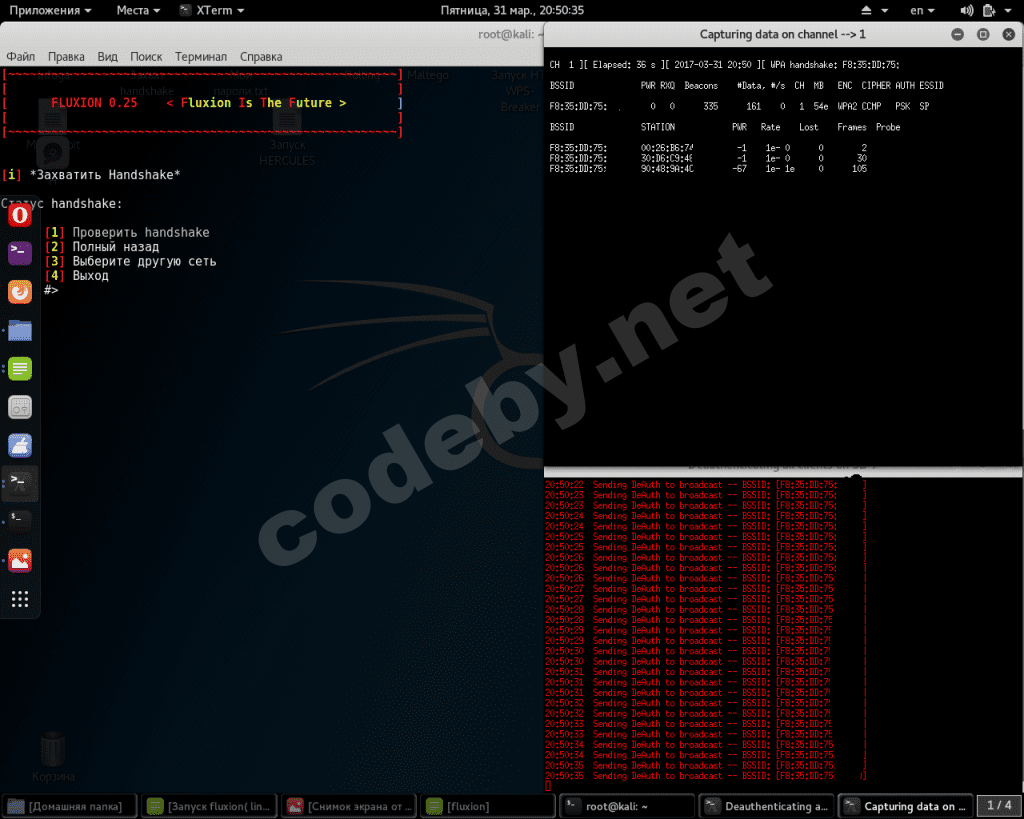Select the XTerm icon in dock

click(20, 483)
